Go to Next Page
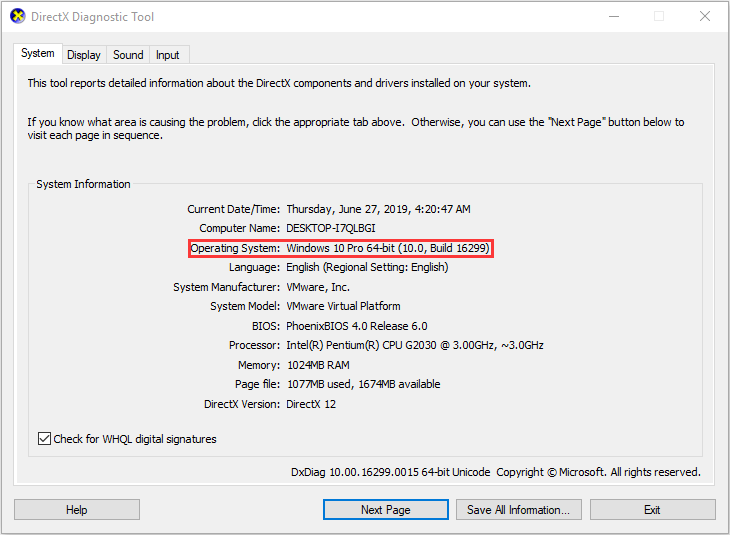 (386, 510)
